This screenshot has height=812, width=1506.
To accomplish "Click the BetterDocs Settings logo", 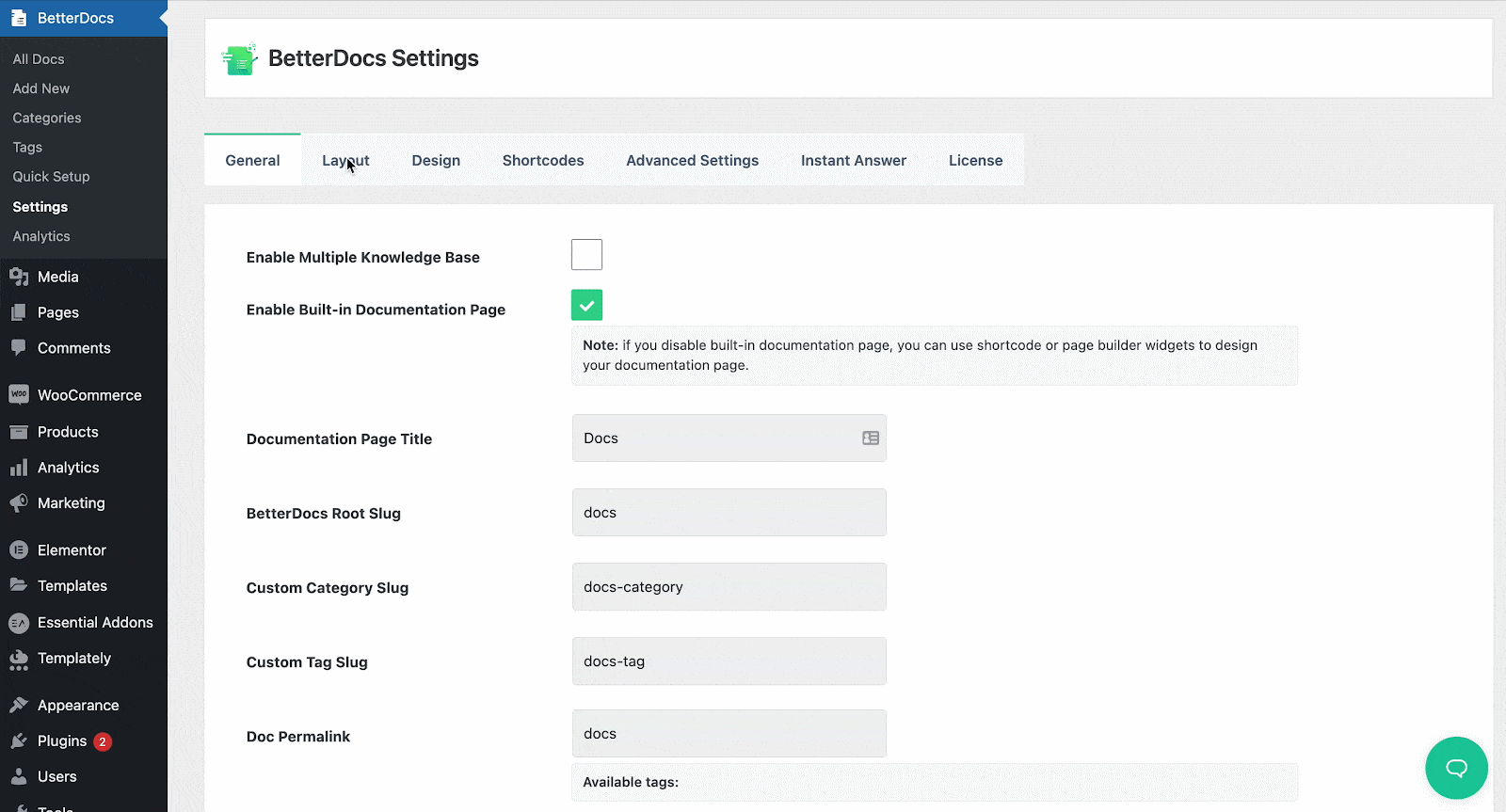I will [239, 58].
